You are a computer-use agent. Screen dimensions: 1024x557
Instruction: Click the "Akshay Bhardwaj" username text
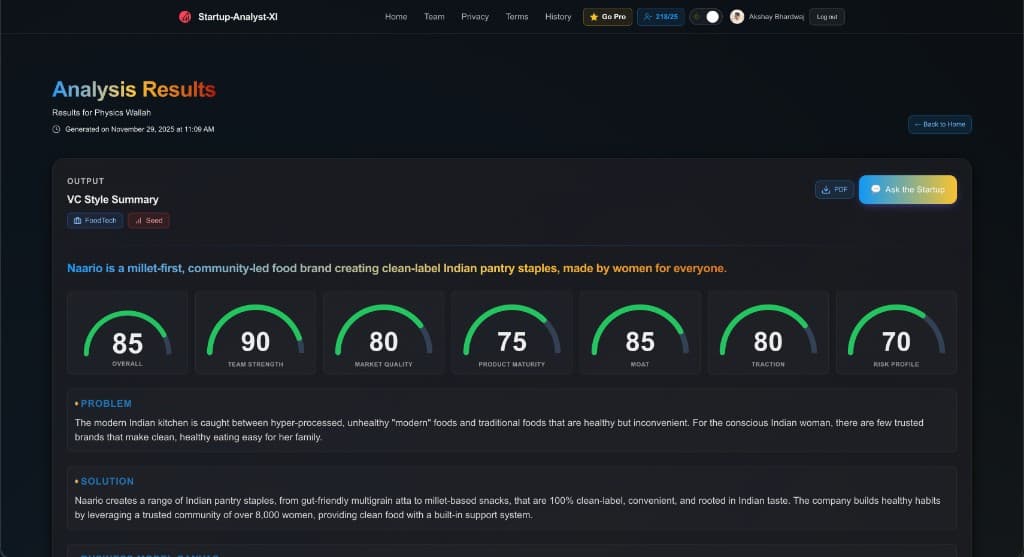coord(776,17)
